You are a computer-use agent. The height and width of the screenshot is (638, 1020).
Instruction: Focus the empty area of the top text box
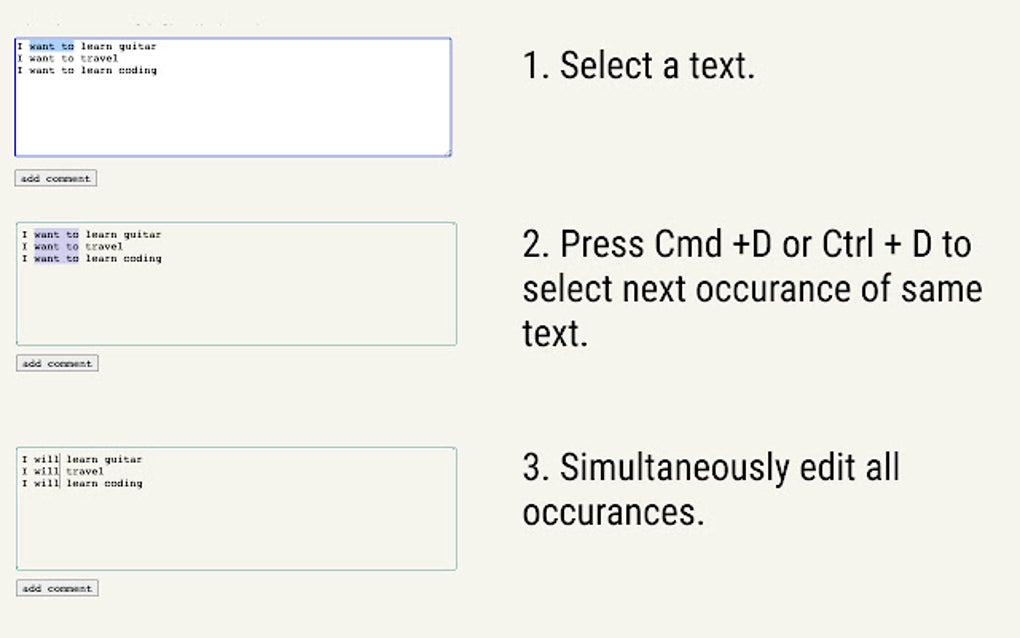click(232, 115)
